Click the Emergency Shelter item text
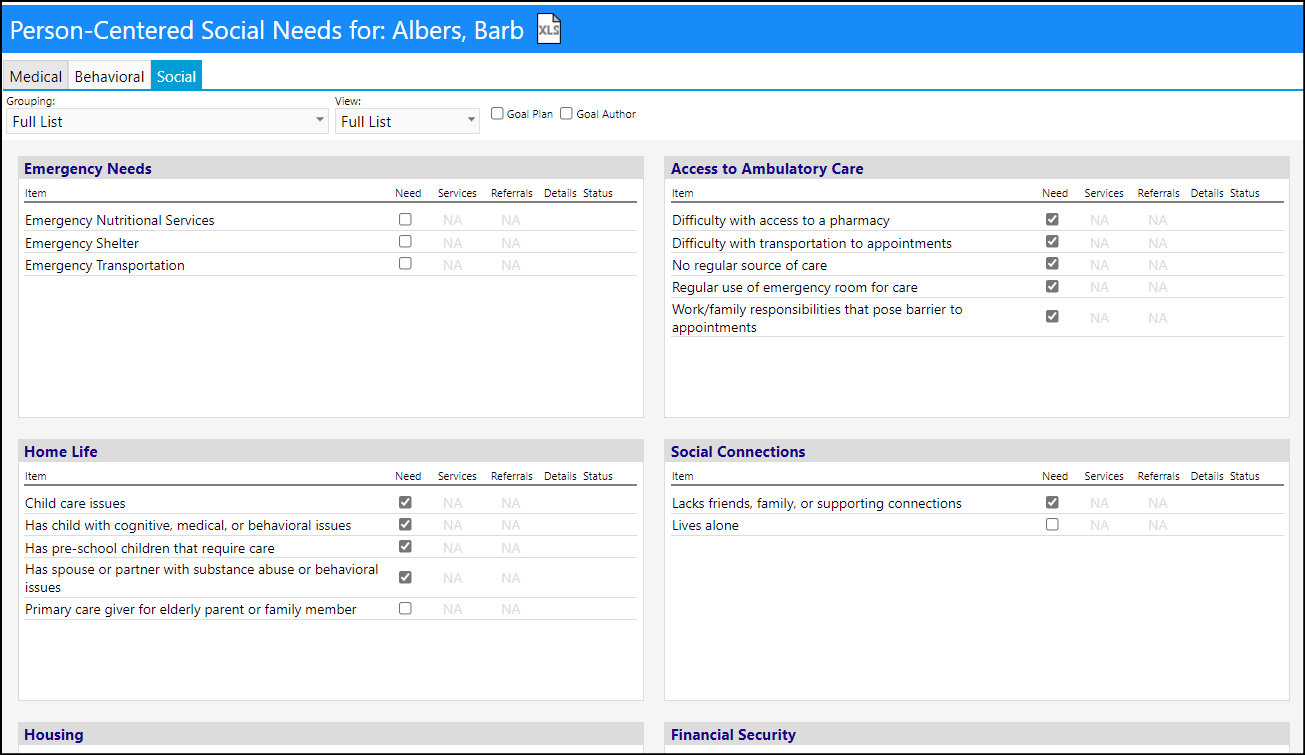 (82, 243)
